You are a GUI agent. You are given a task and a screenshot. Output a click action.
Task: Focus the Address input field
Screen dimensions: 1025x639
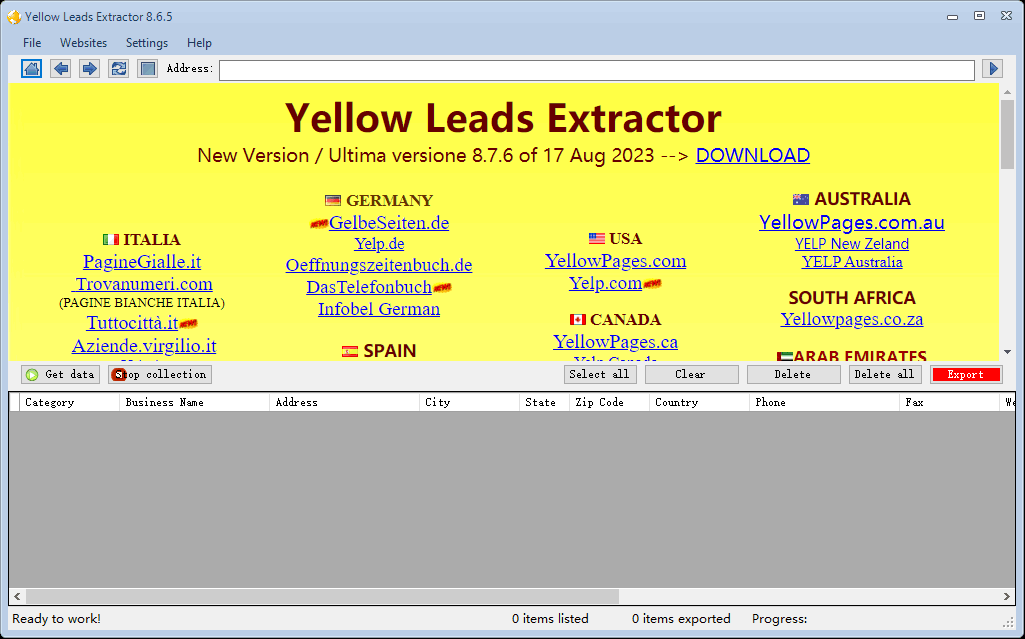coord(597,70)
